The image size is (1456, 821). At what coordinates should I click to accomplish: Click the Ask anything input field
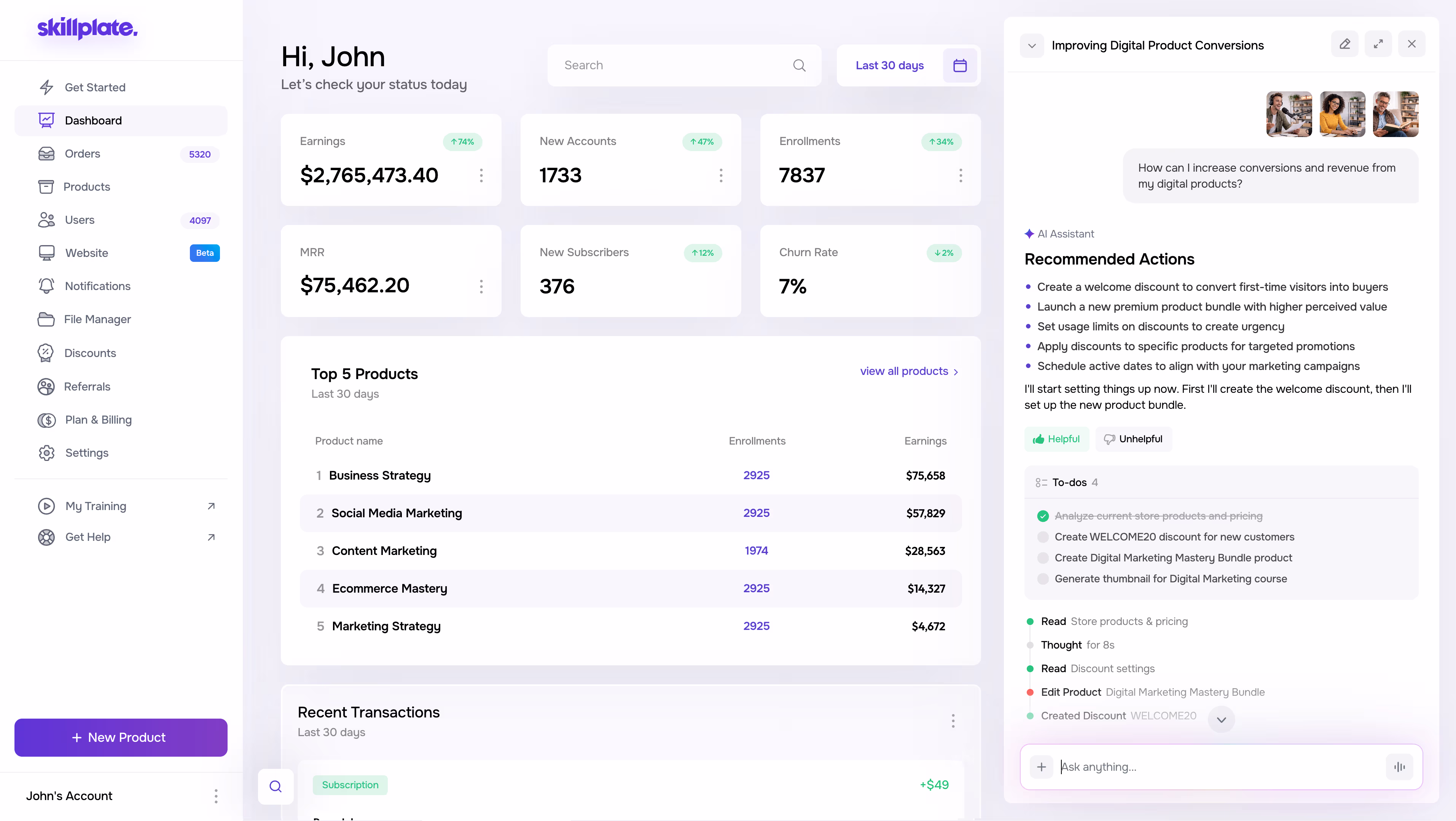pos(1215,767)
